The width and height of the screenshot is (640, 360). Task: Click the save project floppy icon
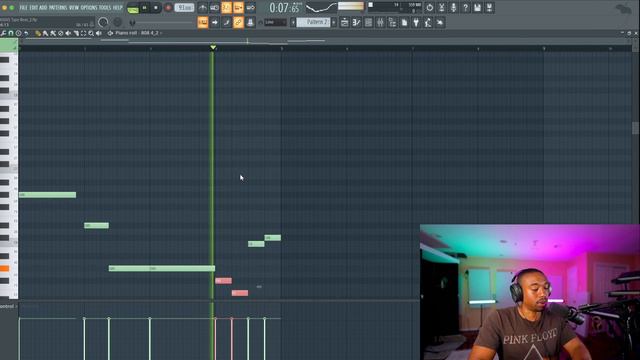pyautogui.click(x=477, y=8)
